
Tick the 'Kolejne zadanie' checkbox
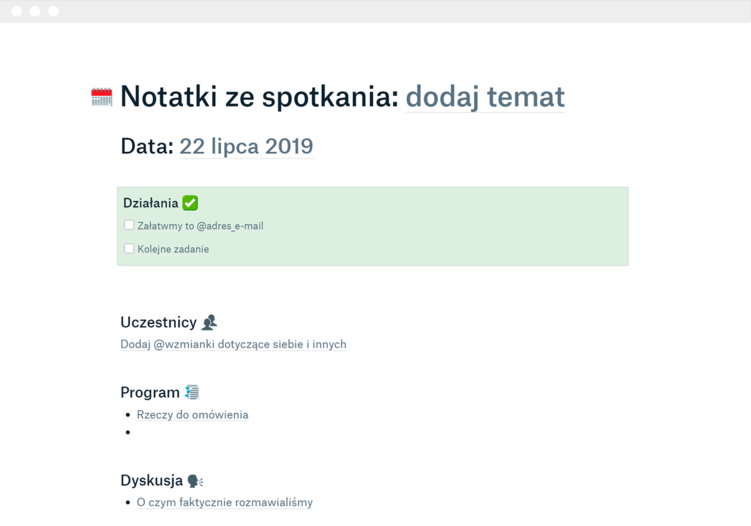(129, 249)
